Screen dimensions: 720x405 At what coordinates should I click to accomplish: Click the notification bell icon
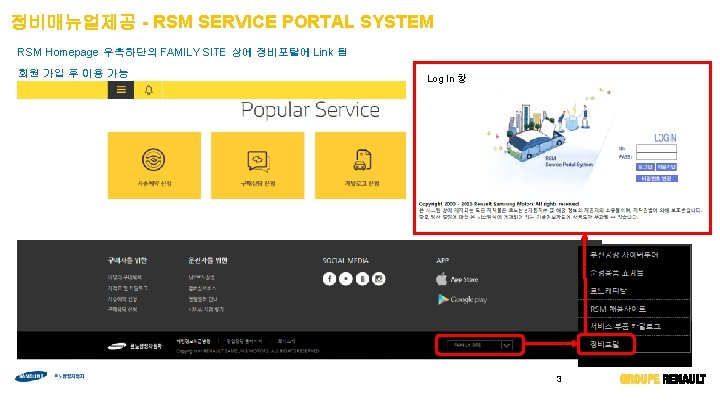click(x=148, y=90)
